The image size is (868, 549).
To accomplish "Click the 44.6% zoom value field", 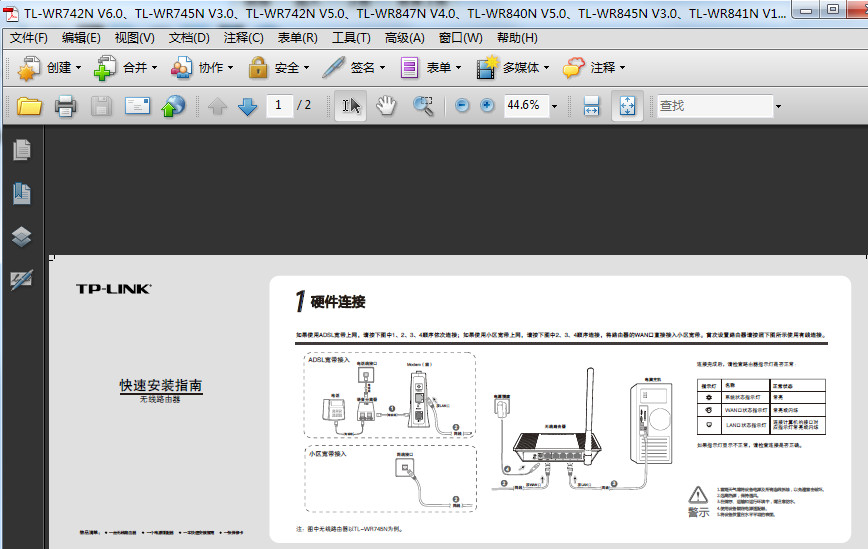I will pyautogui.click(x=525, y=105).
